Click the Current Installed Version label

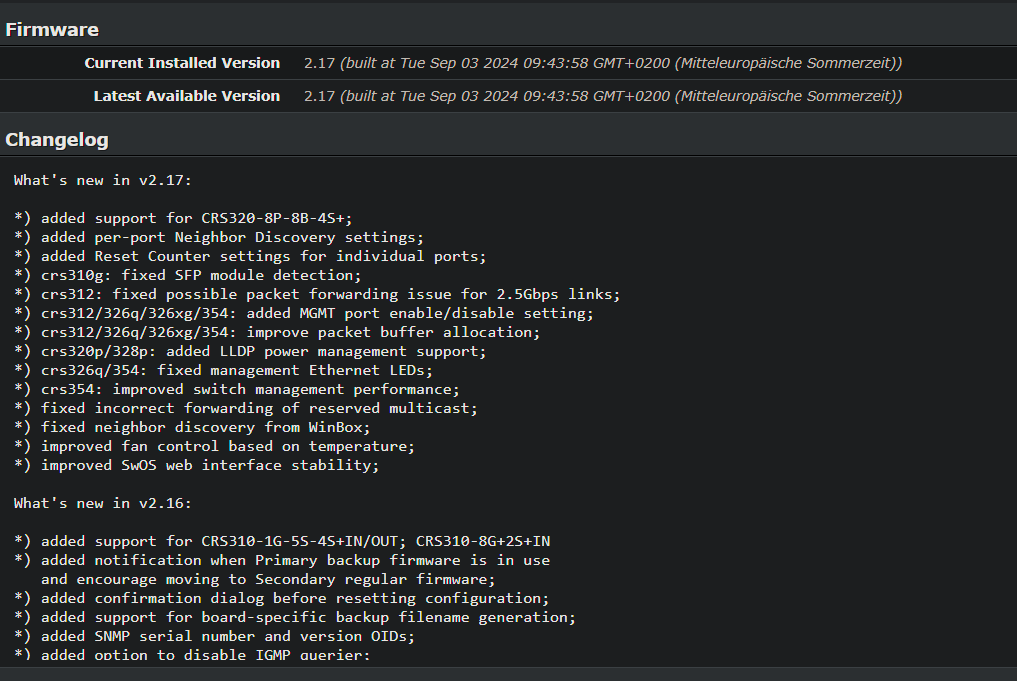click(182, 63)
